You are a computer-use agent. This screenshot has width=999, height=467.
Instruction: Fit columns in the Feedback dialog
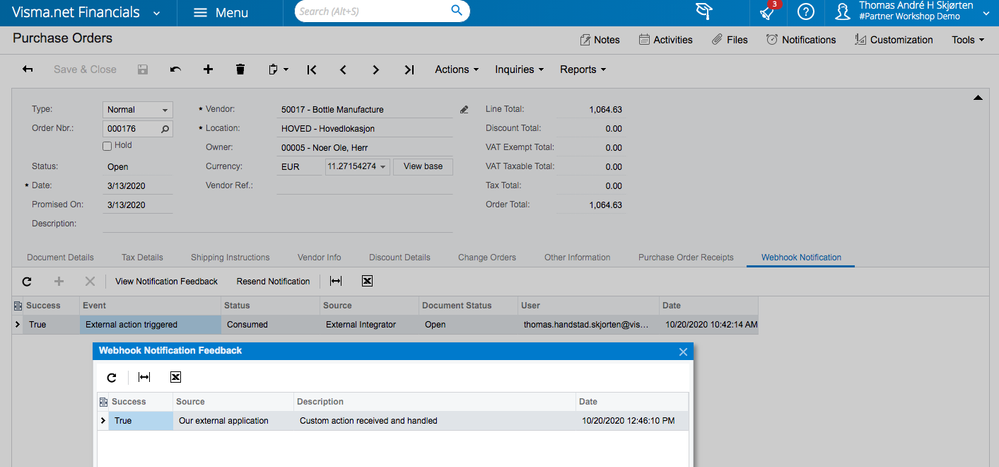tap(145, 377)
